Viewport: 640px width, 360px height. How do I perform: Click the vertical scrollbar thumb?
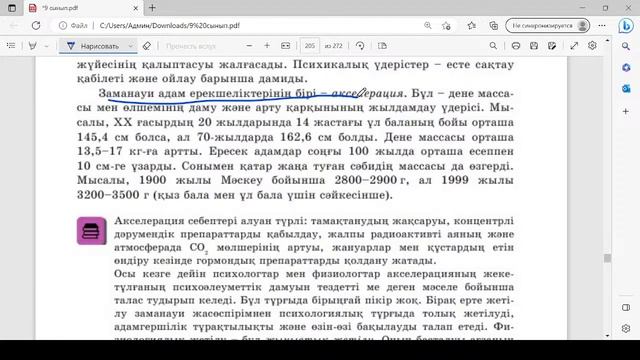pyautogui.click(x=607, y=258)
